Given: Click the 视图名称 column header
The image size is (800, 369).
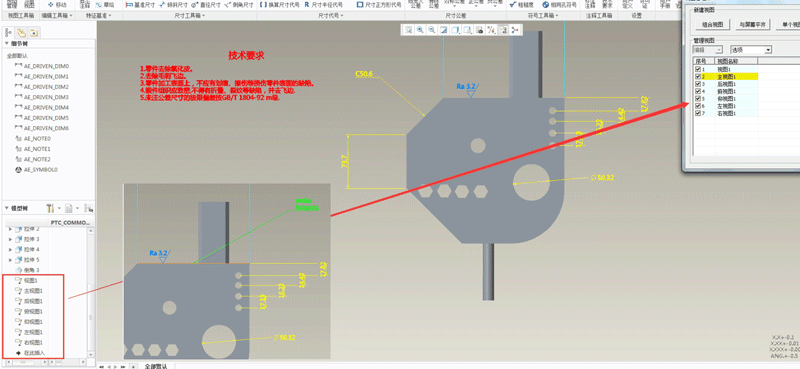Looking at the screenshot, I should (737, 61).
